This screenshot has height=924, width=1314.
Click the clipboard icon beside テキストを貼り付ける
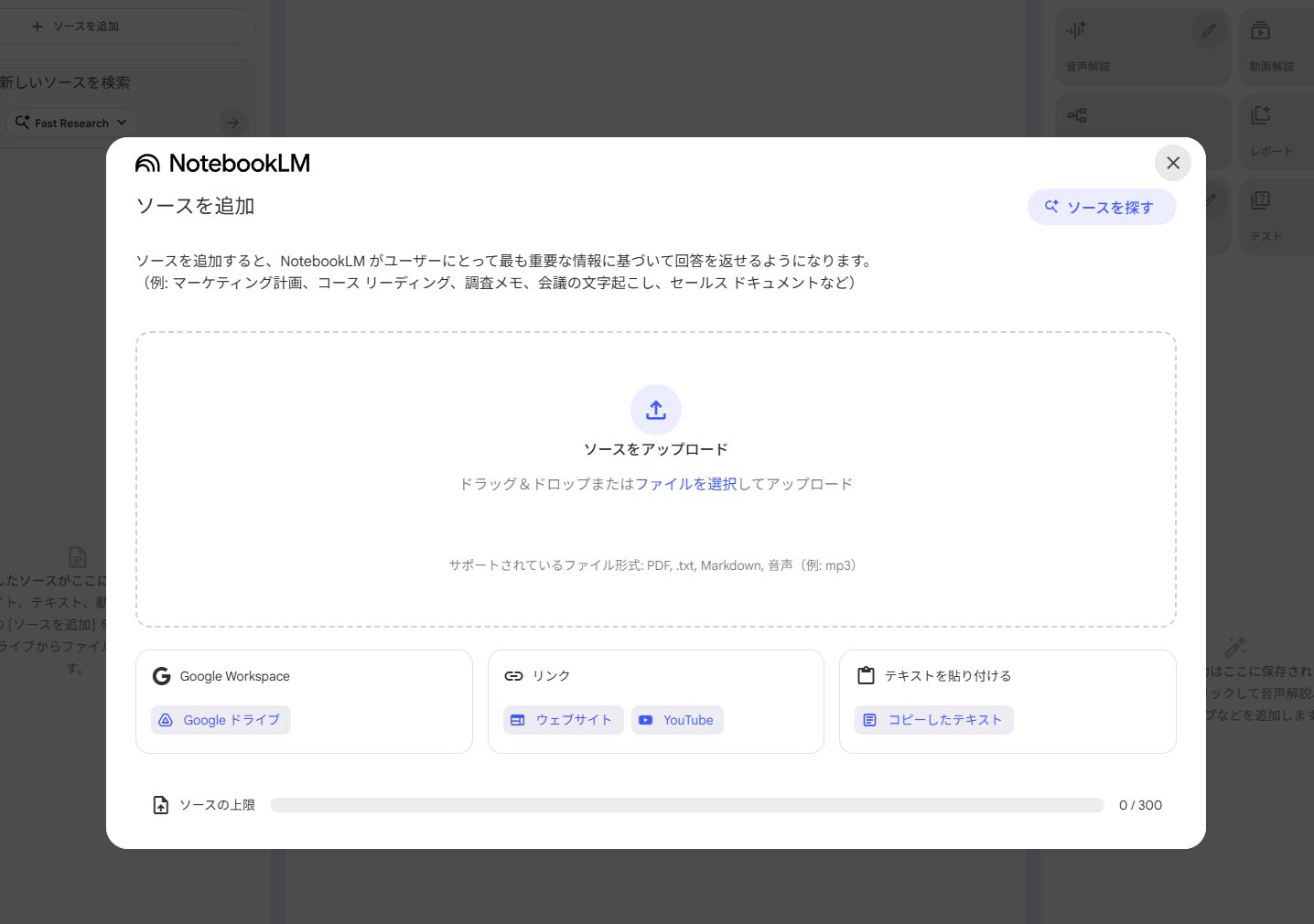point(866,676)
